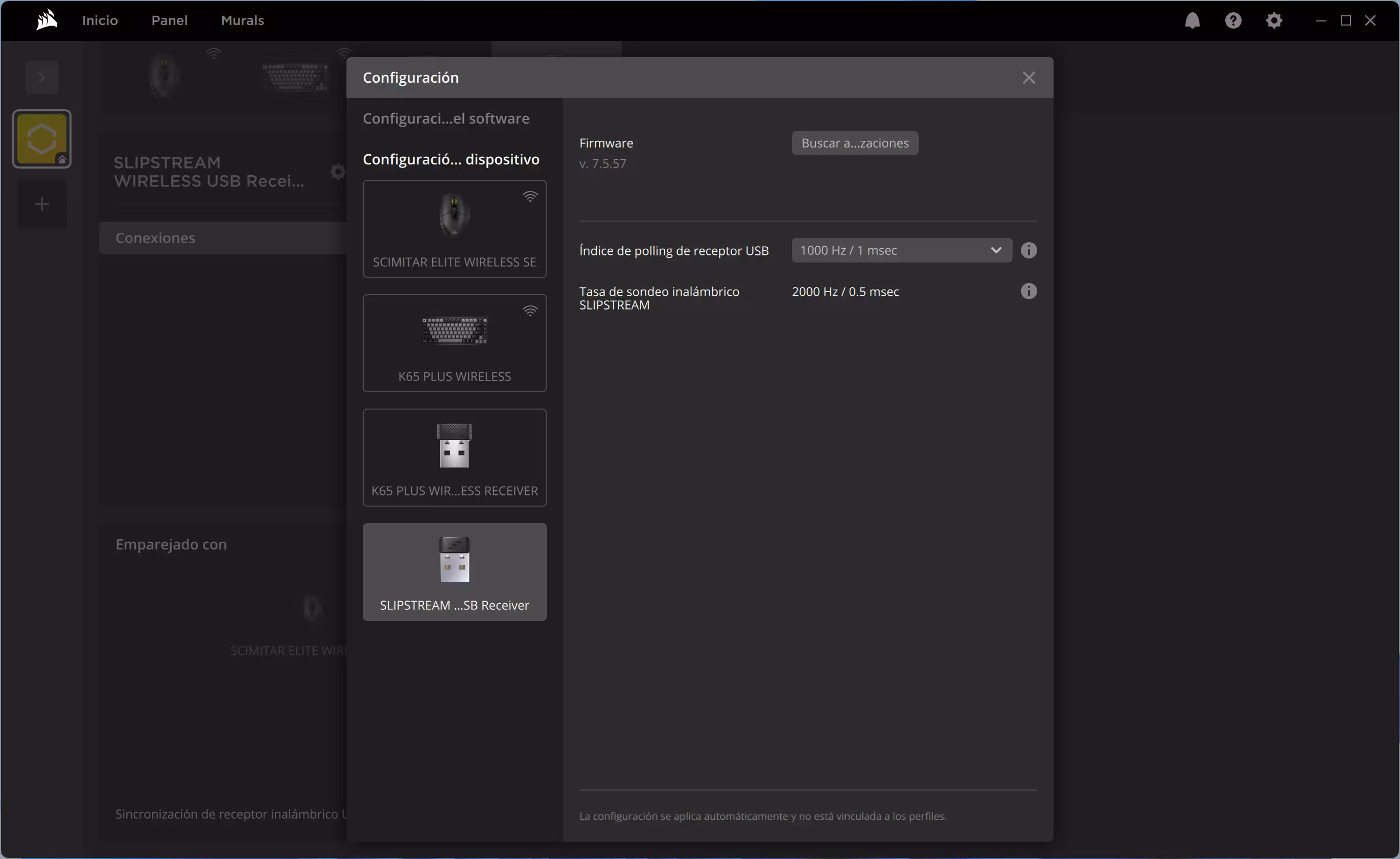Open the notifications bell

1192,20
